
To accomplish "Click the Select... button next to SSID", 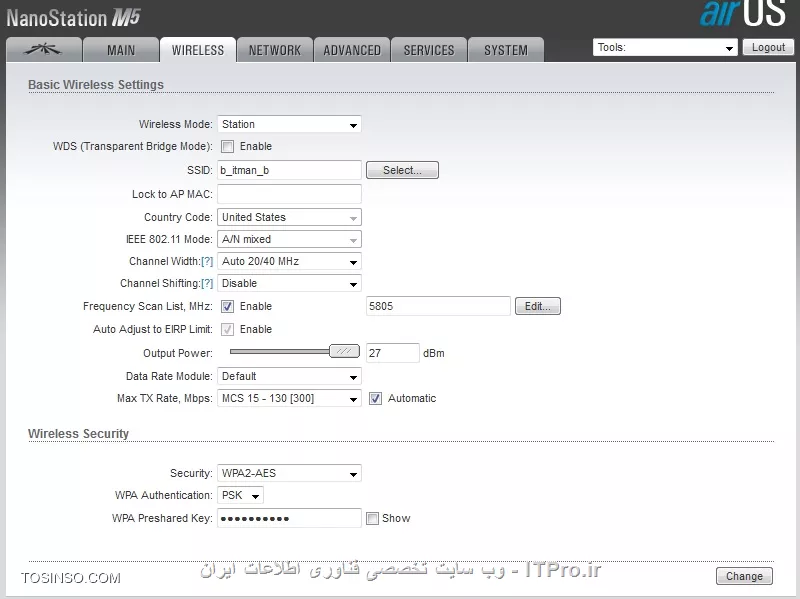I will click(403, 170).
